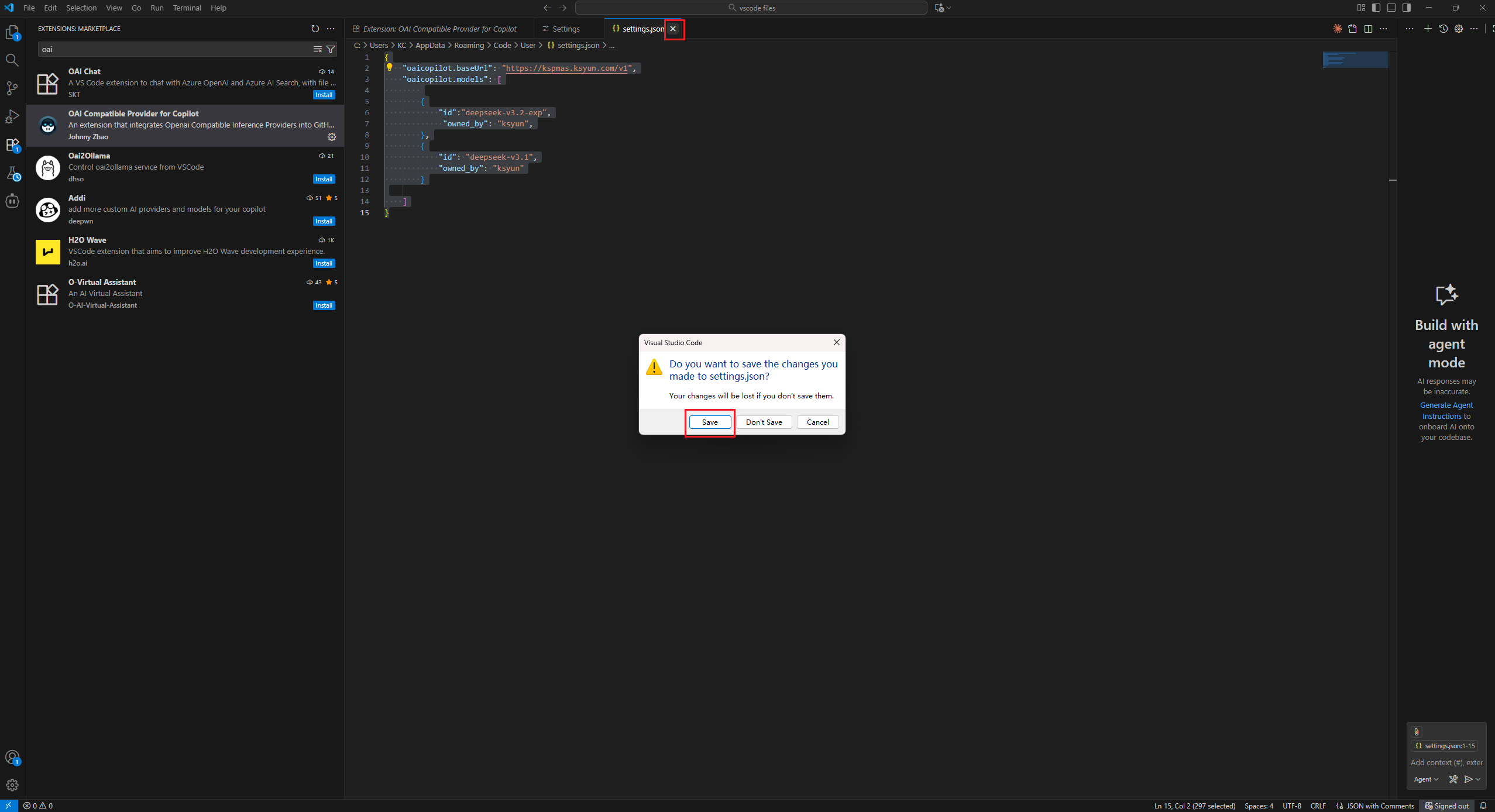Image resolution: width=1495 pixels, height=812 pixels.
Task: Toggle the primary side bar layout button
Action: point(1376,8)
